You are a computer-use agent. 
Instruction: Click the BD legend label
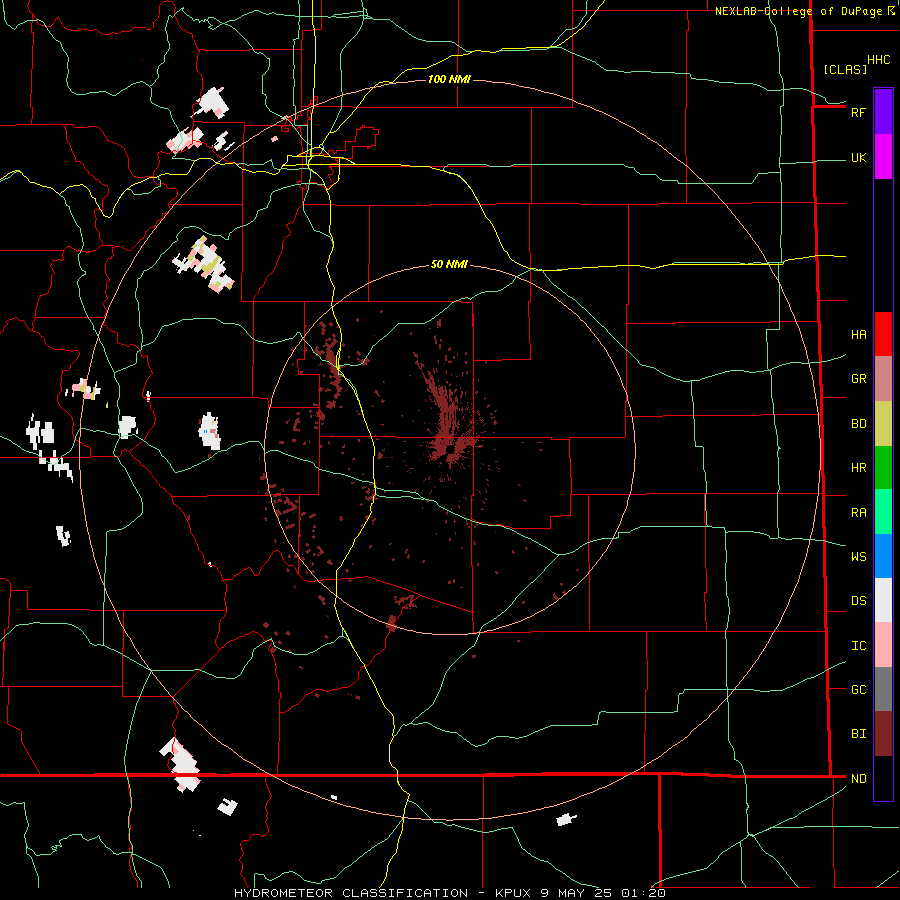(858, 424)
